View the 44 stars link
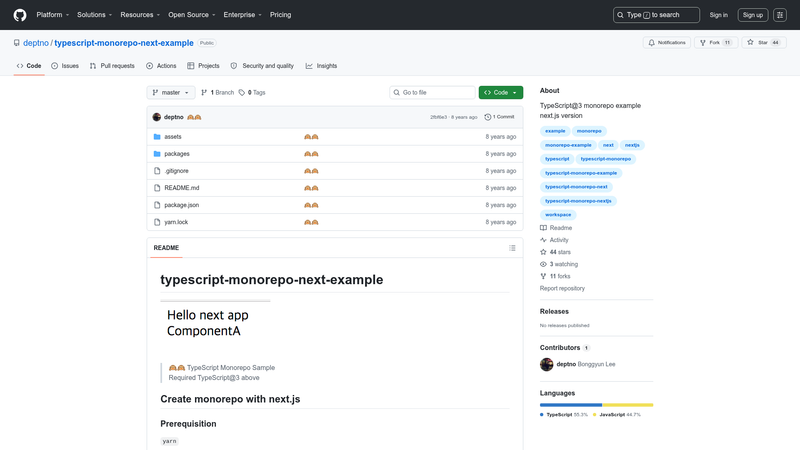 click(x=555, y=252)
